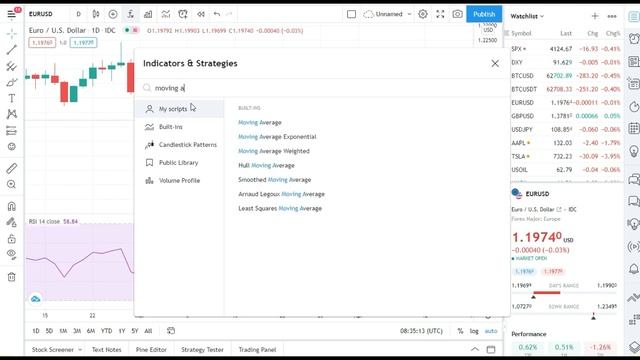Open the Strategy Tester tab

(202, 350)
